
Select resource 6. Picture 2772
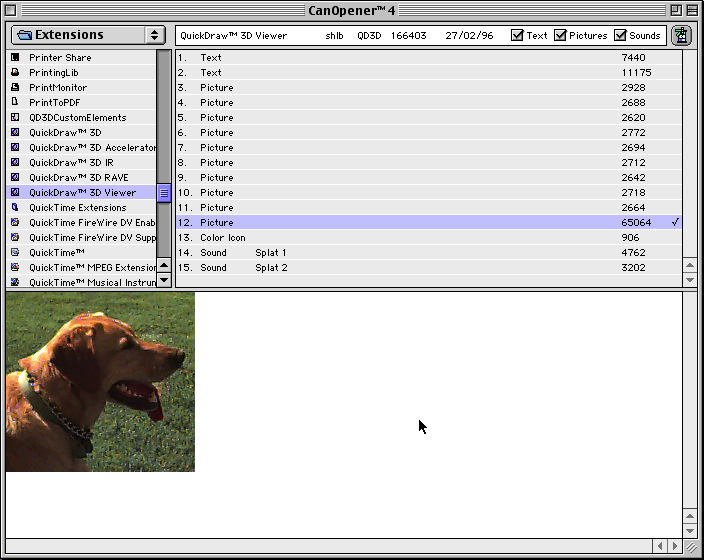point(429,132)
